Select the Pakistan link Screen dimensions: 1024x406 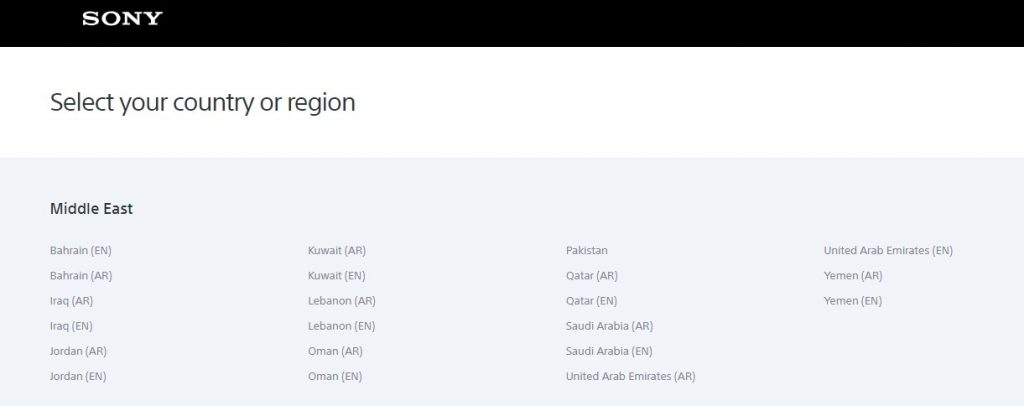[586, 251]
